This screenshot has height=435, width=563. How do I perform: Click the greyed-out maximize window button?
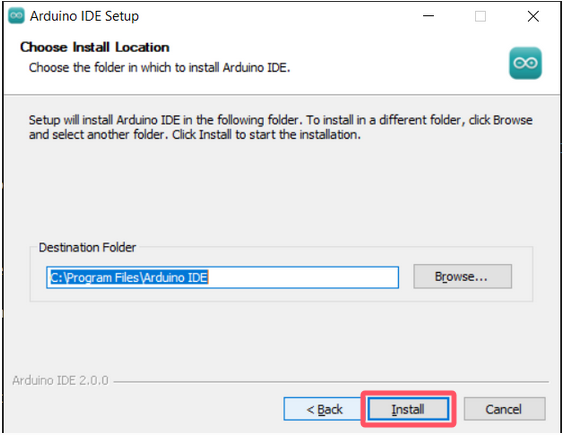480,16
